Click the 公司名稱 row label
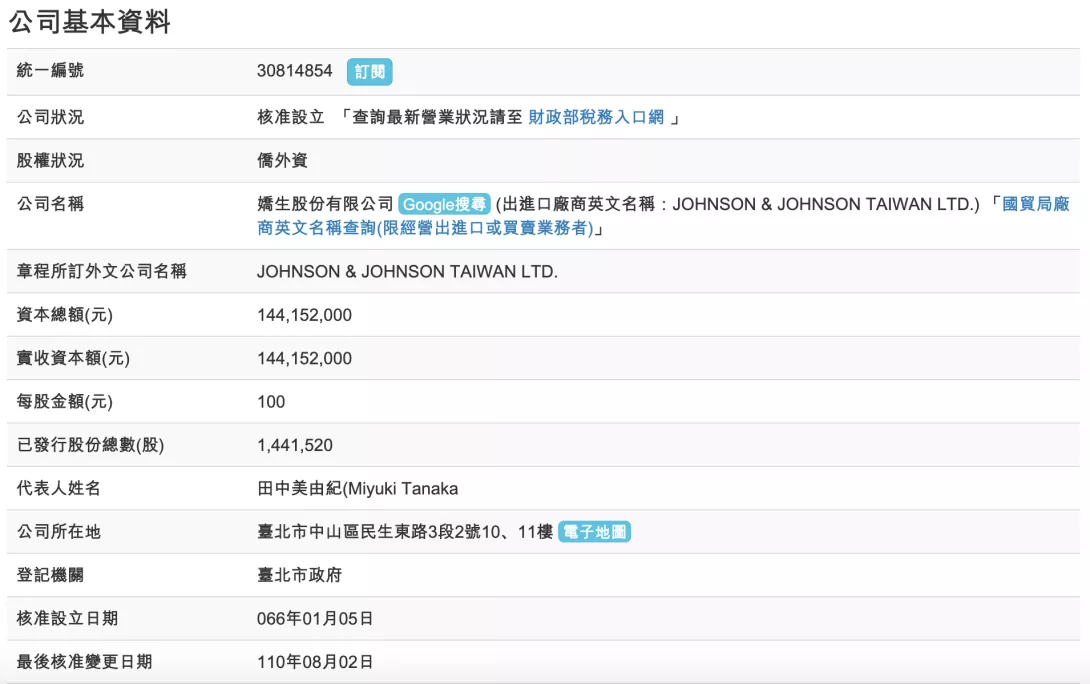 pyautogui.click(x=50, y=204)
